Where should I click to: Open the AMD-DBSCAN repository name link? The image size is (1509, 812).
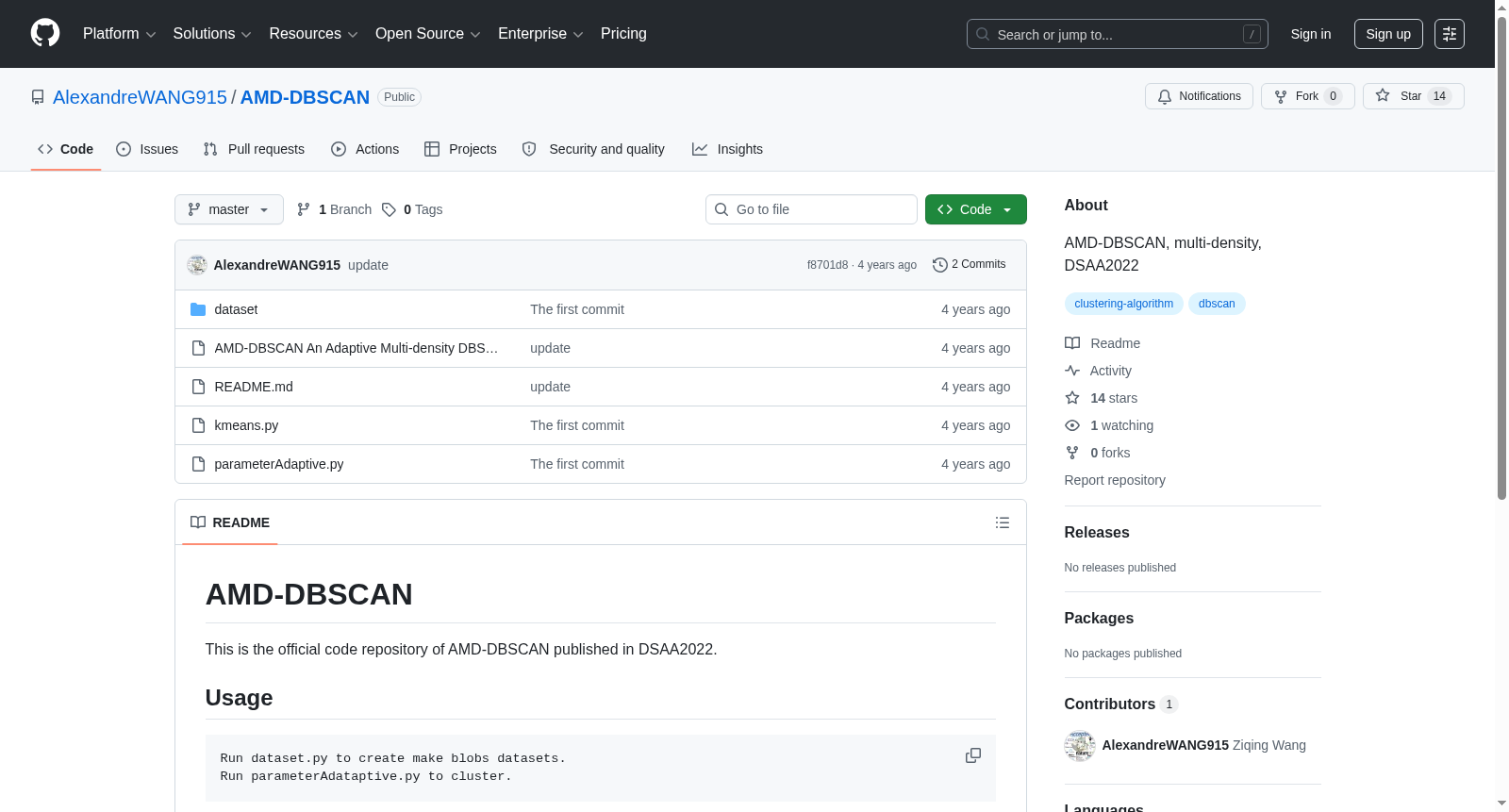305,97
